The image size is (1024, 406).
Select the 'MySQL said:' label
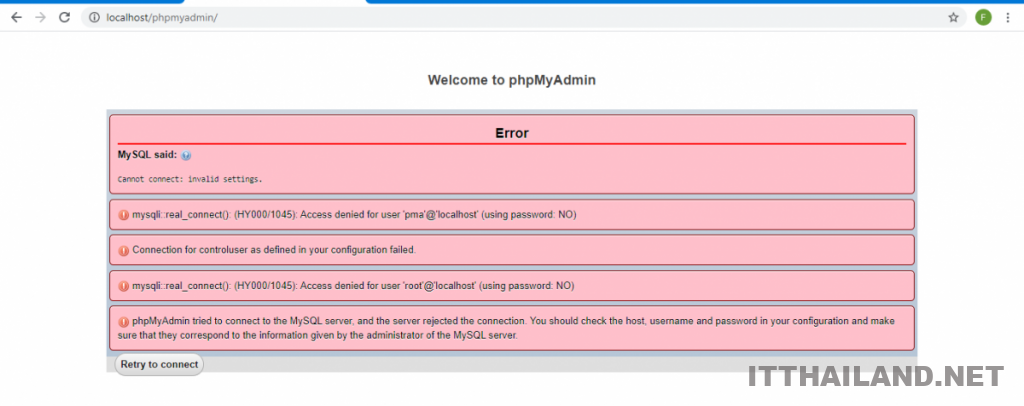[147, 155]
